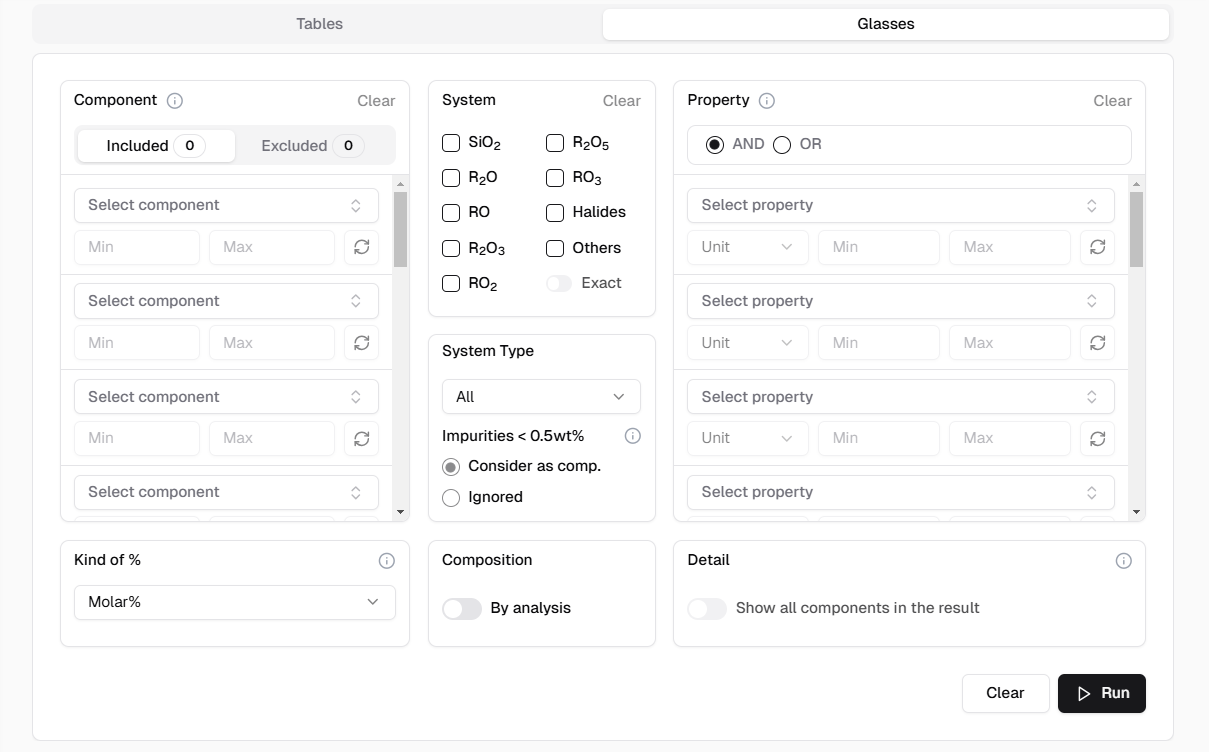Click the info icon in Detail panel
Screen dimensions: 1209x752
pyautogui.click(x=1123, y=561)
